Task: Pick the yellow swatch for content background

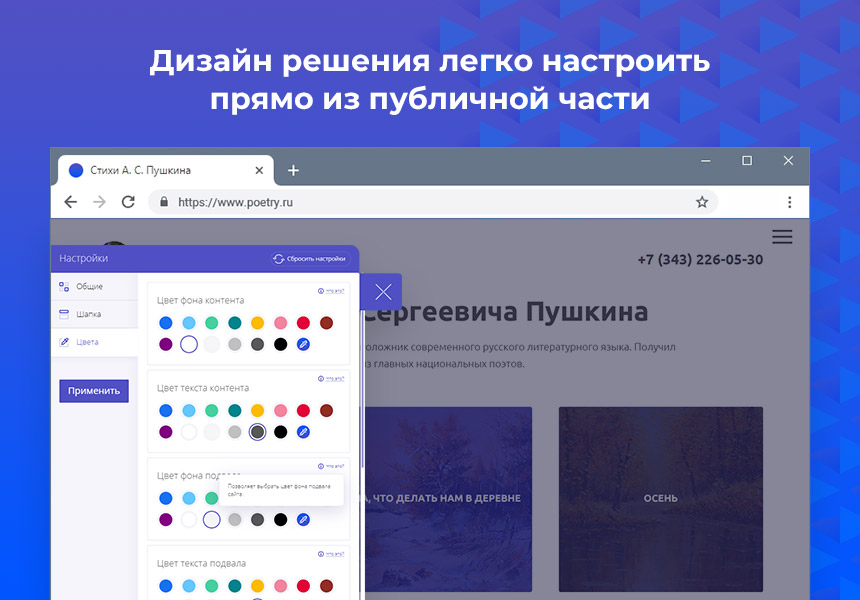Action: click(257, 323)
